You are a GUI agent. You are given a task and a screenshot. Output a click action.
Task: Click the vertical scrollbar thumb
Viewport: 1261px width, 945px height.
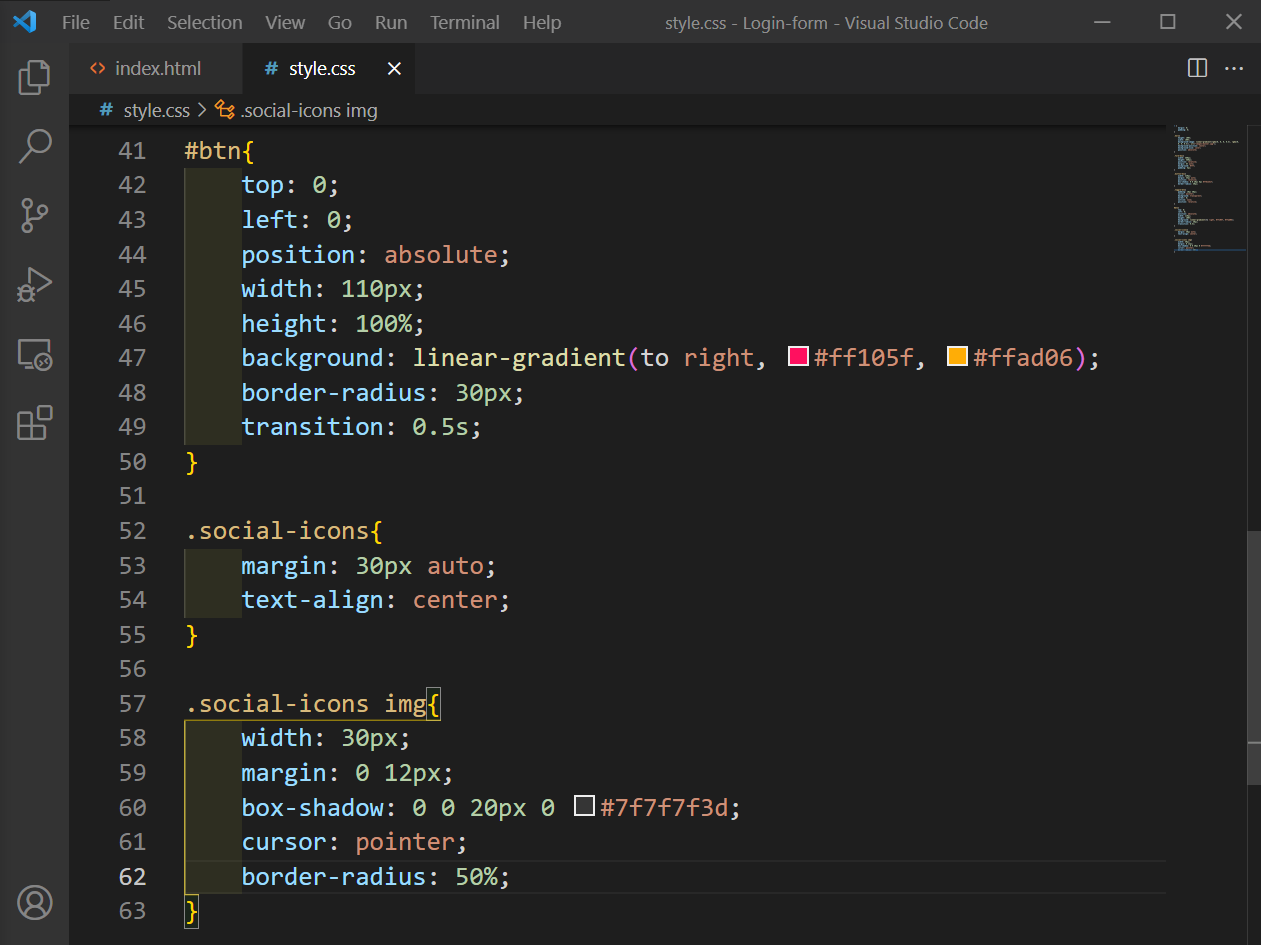(1253, 657)
